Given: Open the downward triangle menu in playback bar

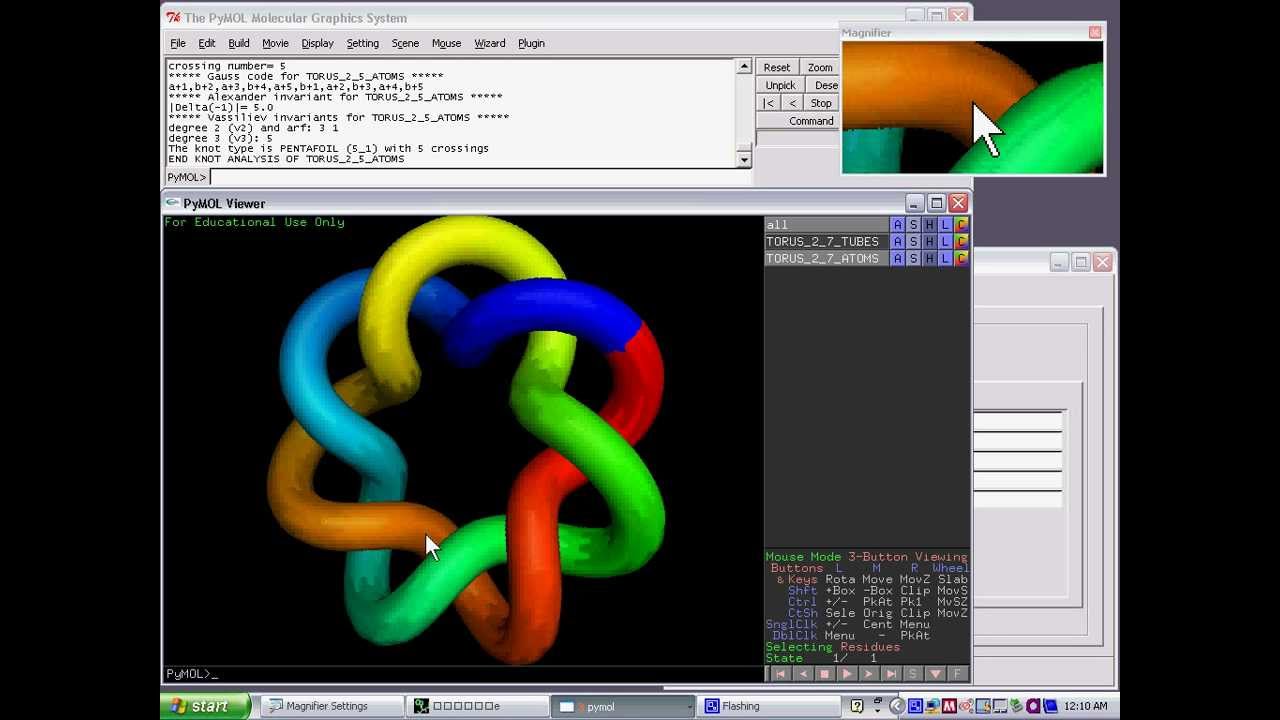Looking at the screenshot, I should tap(935, 674).
